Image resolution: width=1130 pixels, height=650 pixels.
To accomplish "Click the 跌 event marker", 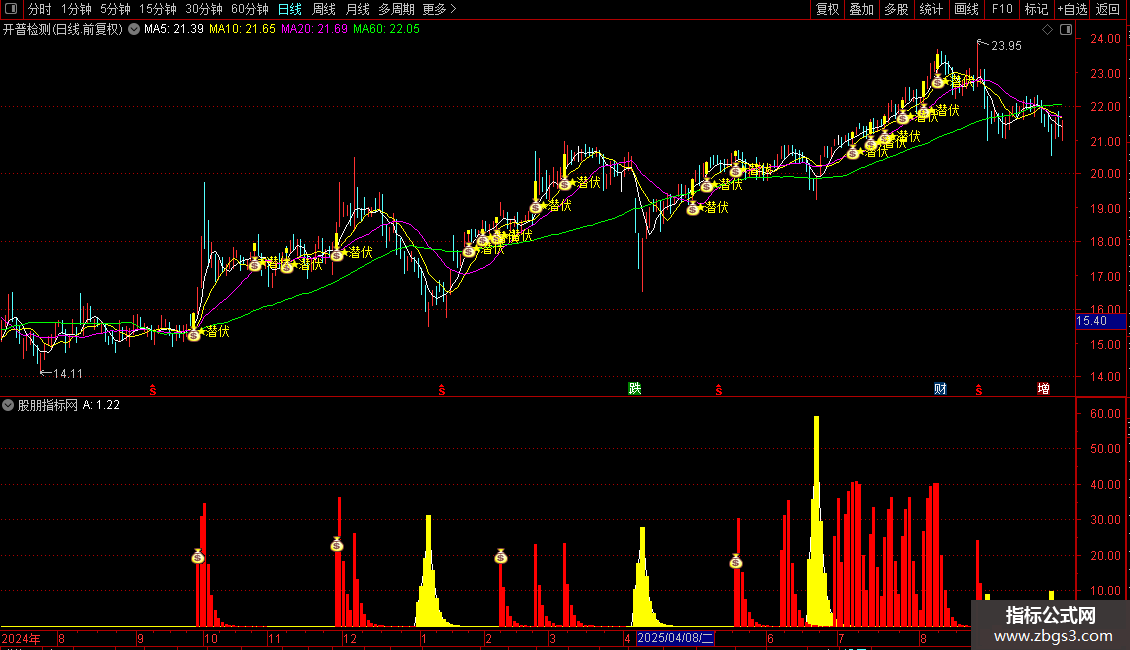I will 634,388.
